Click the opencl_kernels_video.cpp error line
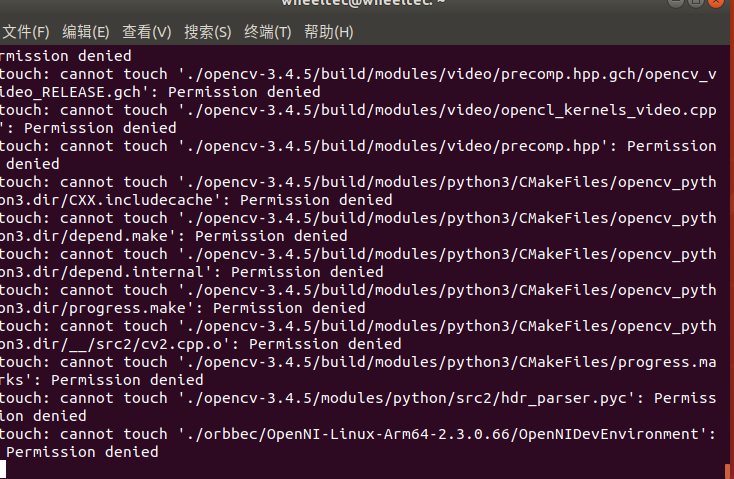Image resolution: width=734 pixels, height=479 pixels. [x=358, y=119]
